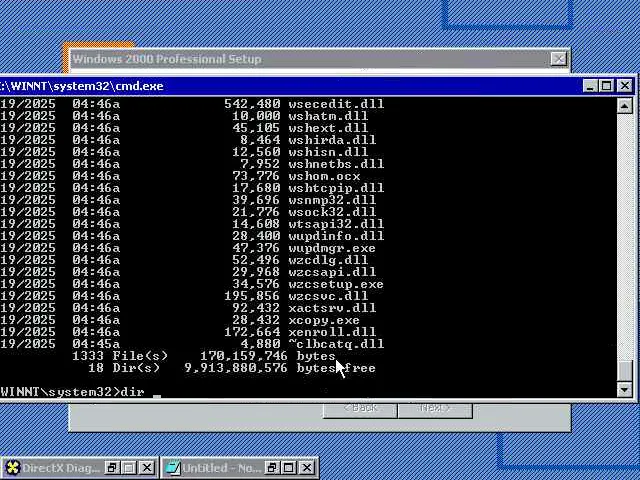The width and height of the screenshot is (640, 480).
Task: Maximize the Untitled Notepad minimized window
Action: (x=289, y=468)
